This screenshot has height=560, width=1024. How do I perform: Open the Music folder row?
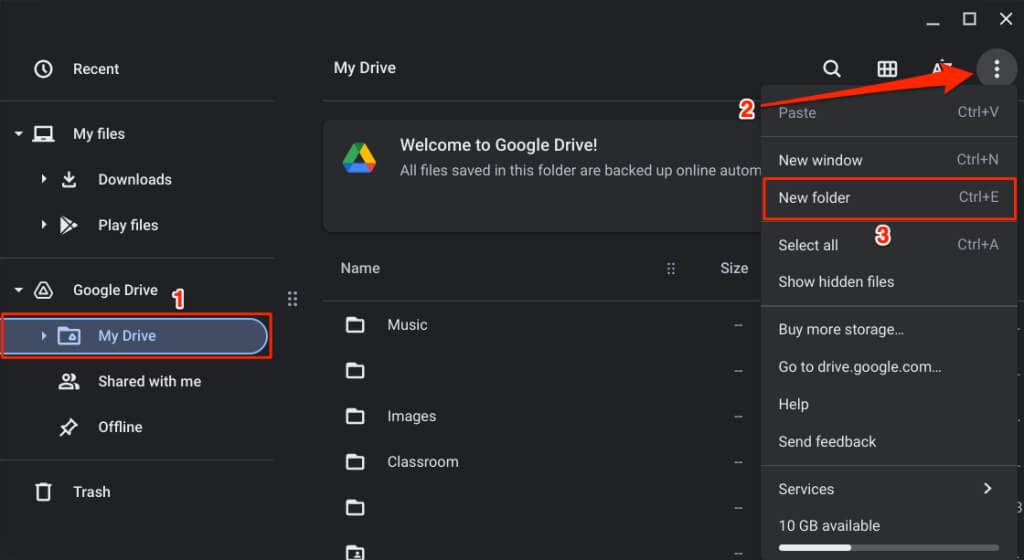pos(407,325)
